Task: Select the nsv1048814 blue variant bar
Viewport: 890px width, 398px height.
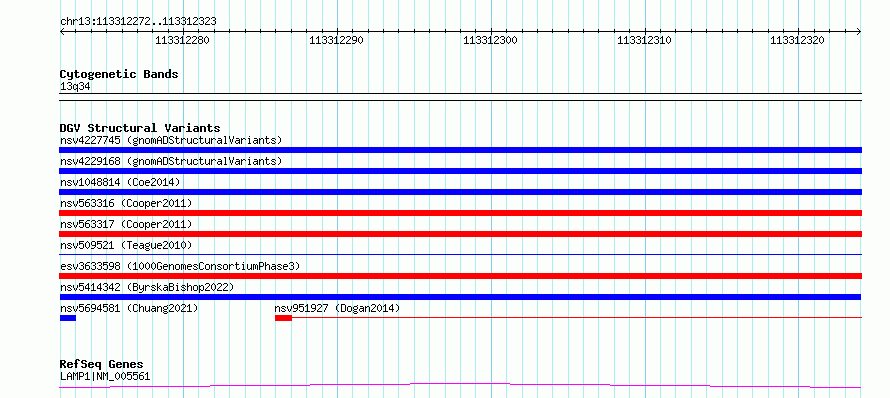Action: point(460,192)
